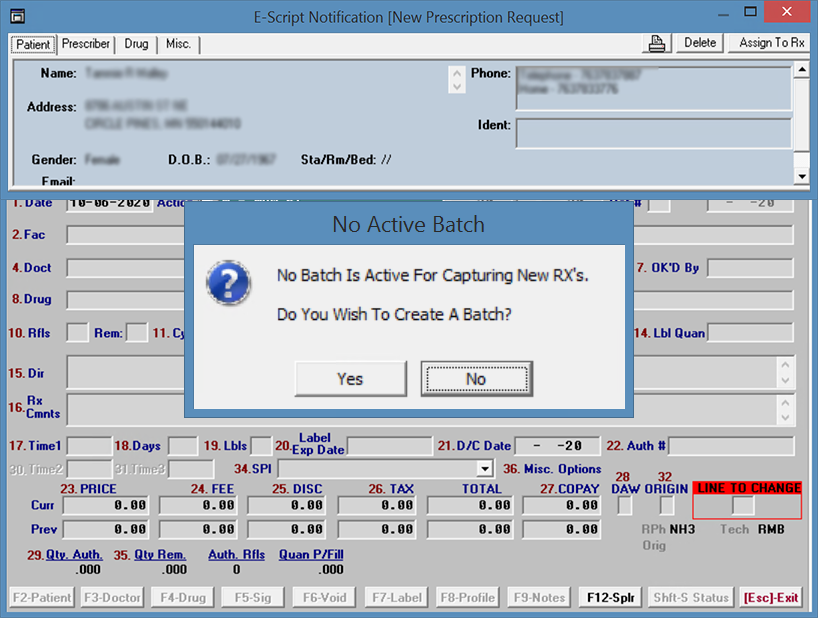The image size is (818, 618).
Task: Open the Drug tab
Action: pos(136,44)
